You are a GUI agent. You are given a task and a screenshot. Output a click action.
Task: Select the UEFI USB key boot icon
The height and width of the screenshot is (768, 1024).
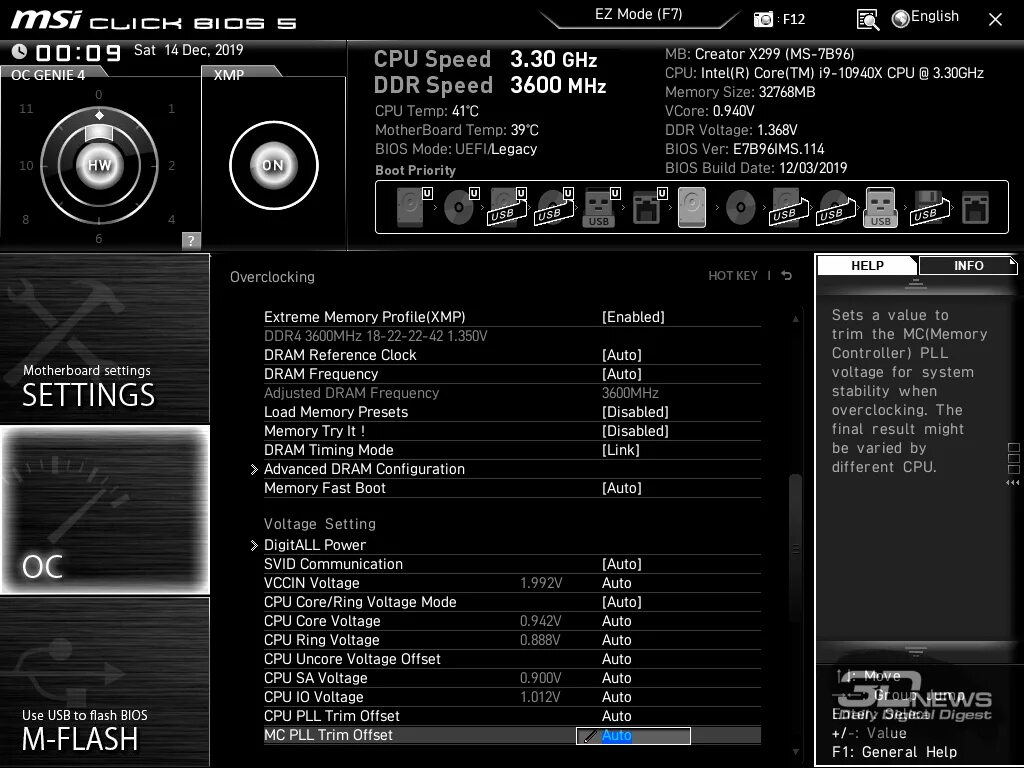(601, 207)
